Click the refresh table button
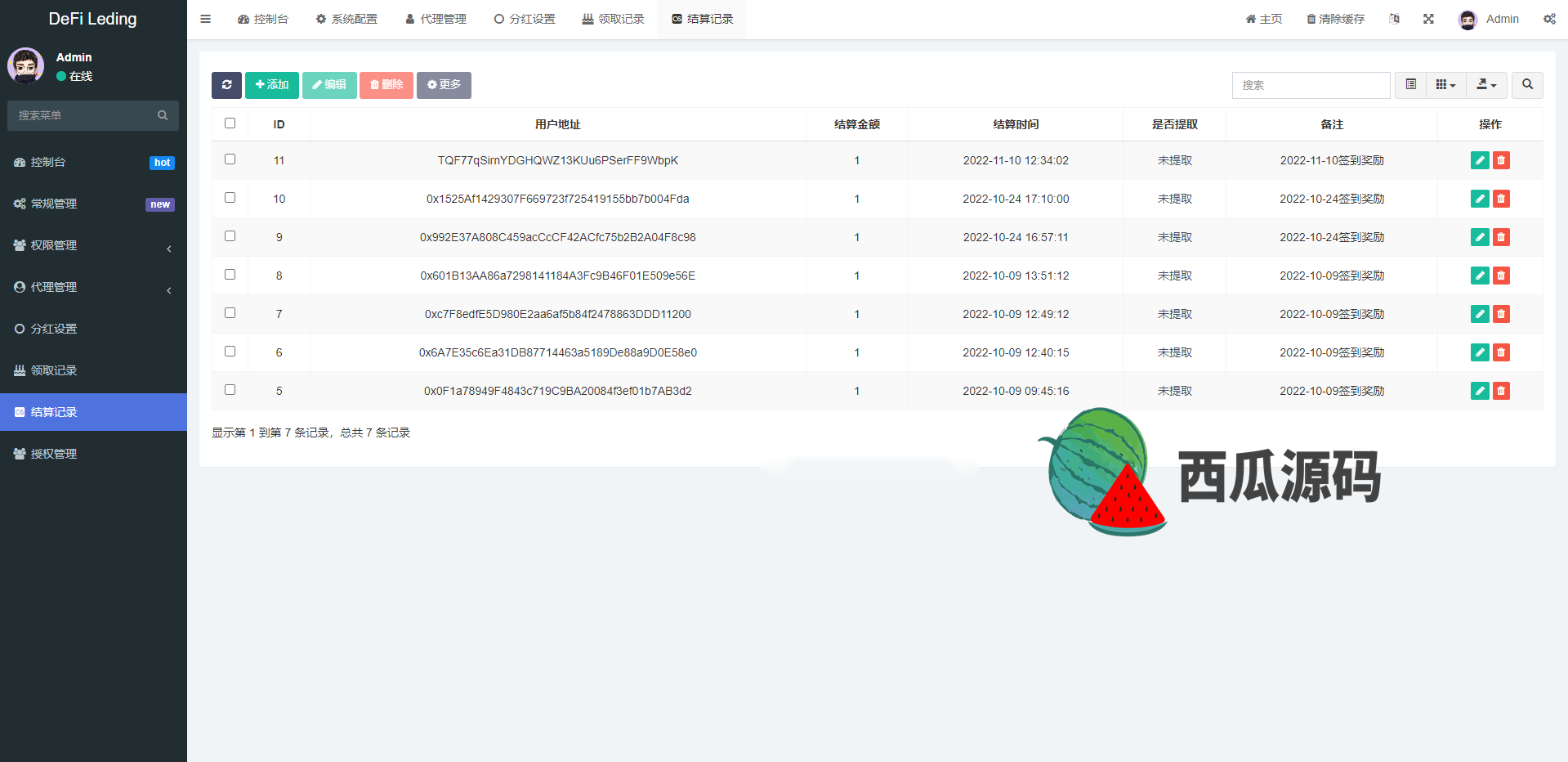Screen dimensions: 1568x762 226,85
